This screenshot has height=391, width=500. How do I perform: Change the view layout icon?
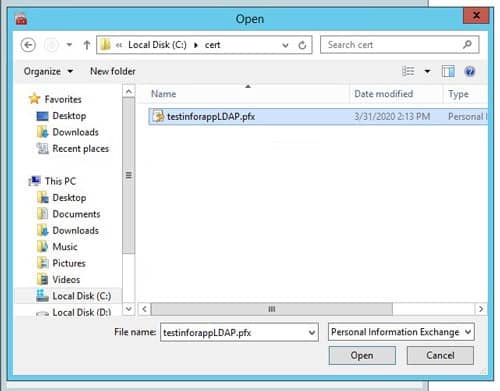408,71
